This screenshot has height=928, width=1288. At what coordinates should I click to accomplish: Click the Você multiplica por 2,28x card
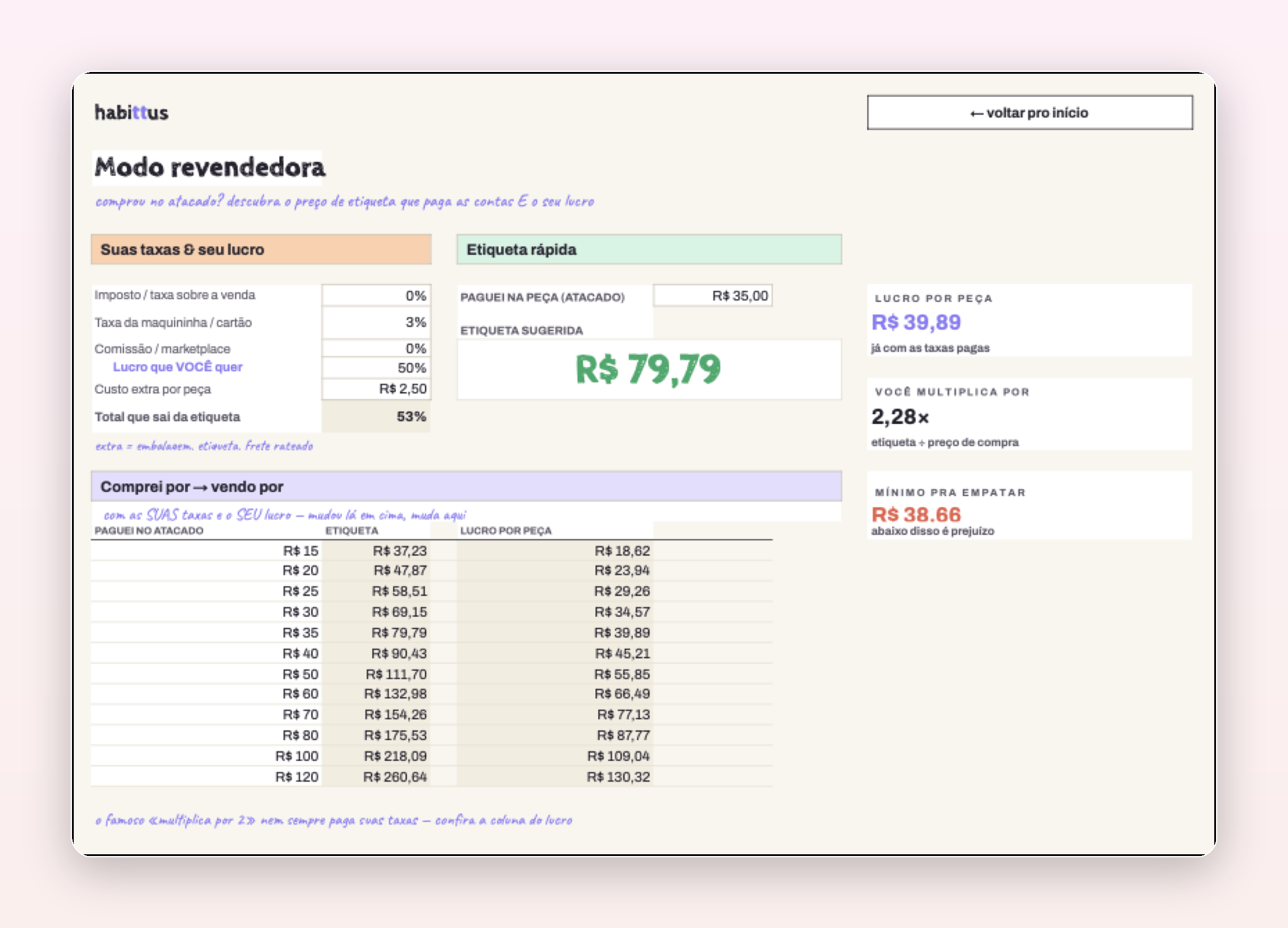(1030, 414)
